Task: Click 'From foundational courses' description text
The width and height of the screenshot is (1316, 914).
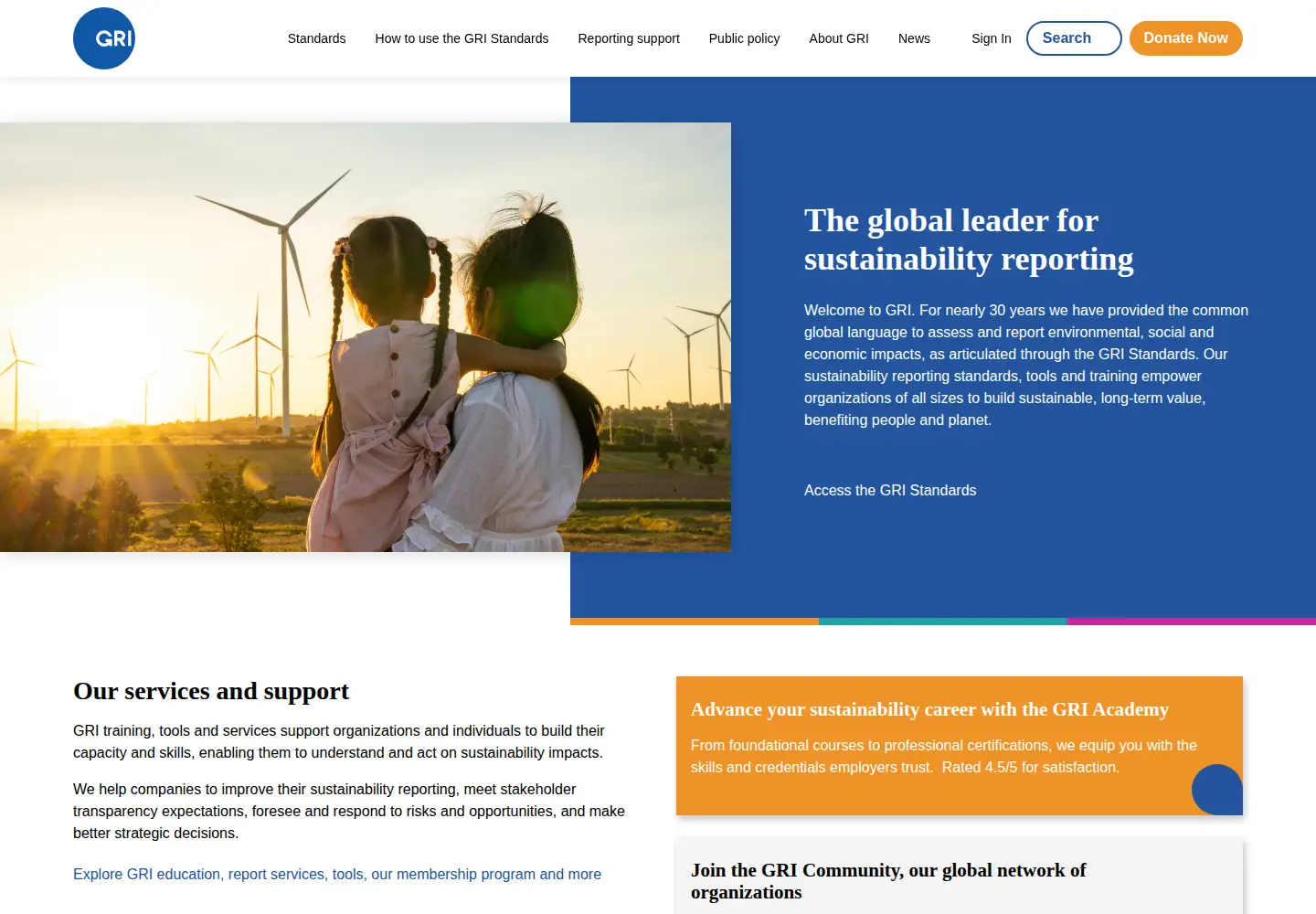Action: [x=944, y=757]
